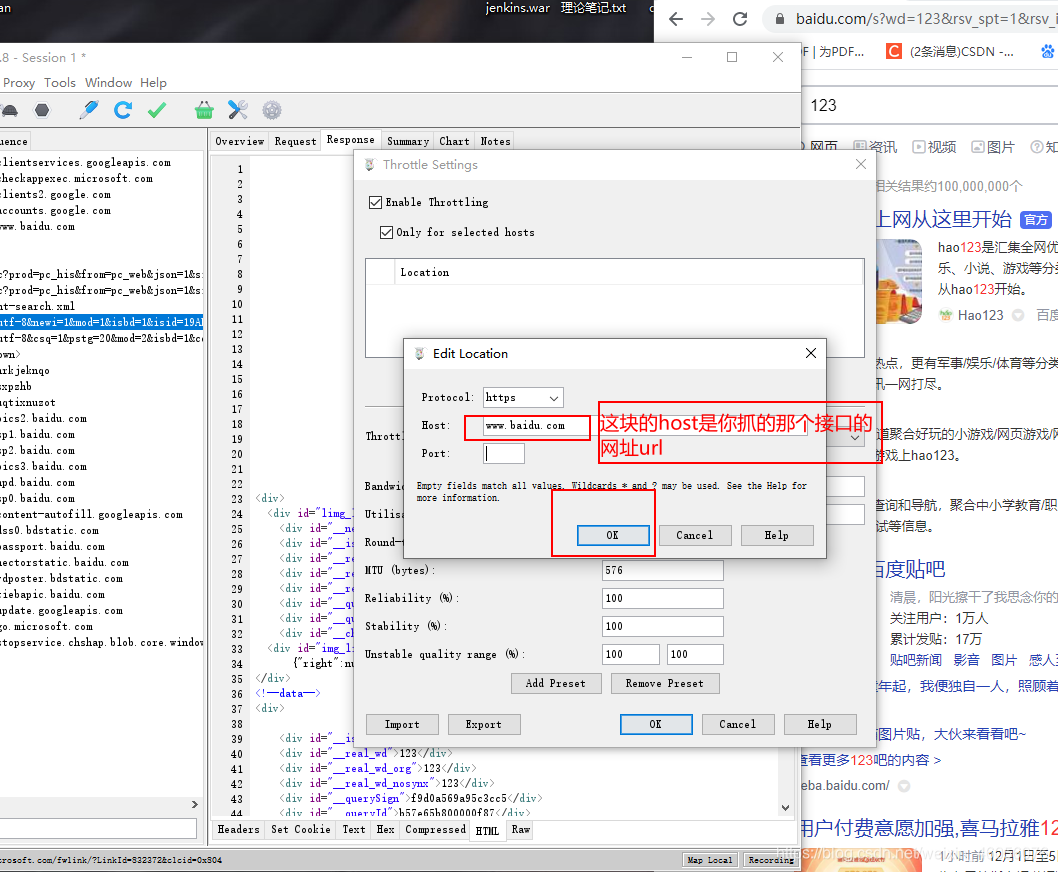Screen dimensions: 1058x872
Task: Switch to the Summary tab
Action: [x=408, y=141]
